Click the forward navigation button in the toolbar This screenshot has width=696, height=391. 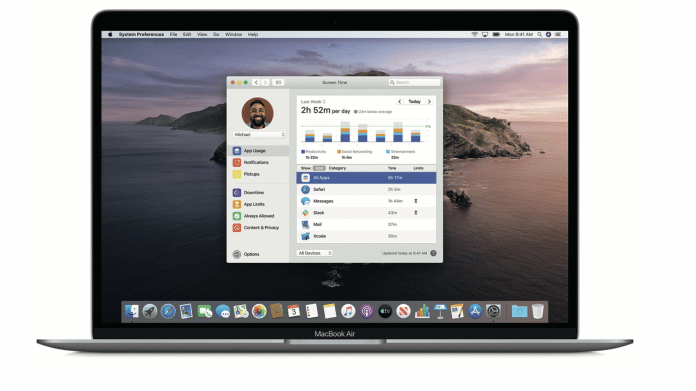tap(265, 83)
